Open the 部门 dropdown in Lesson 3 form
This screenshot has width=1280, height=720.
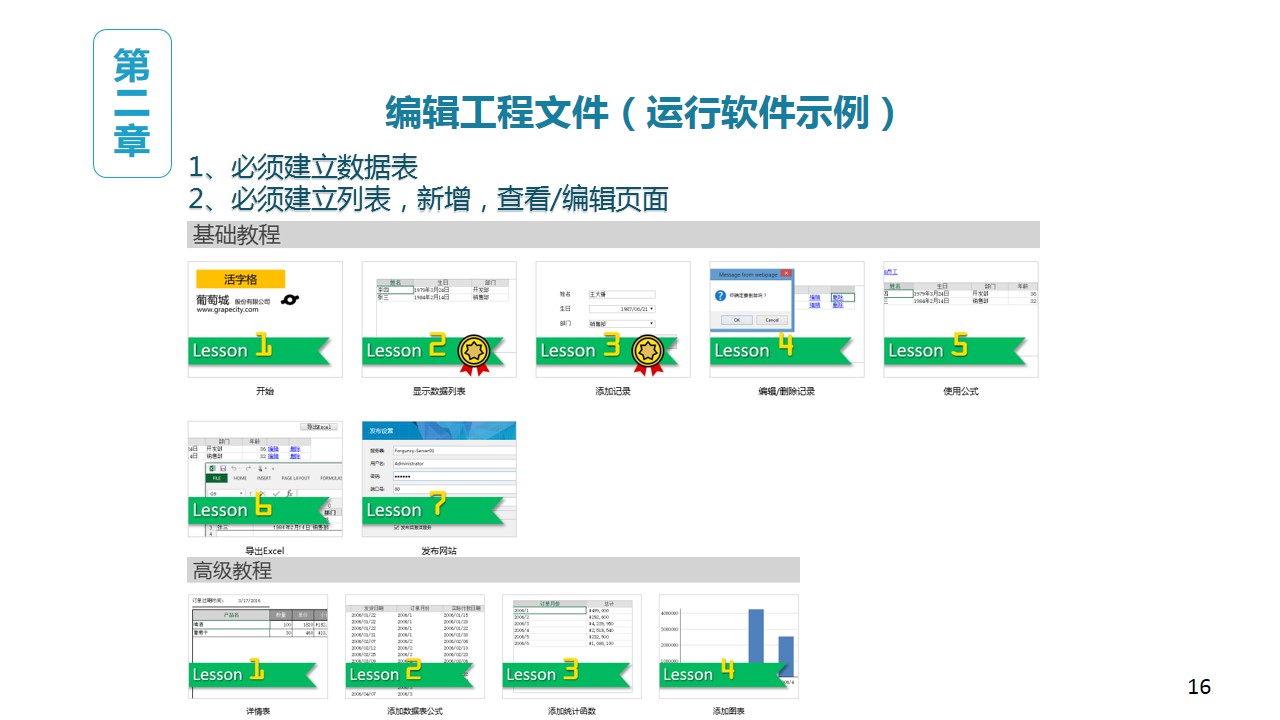[651, 324]
